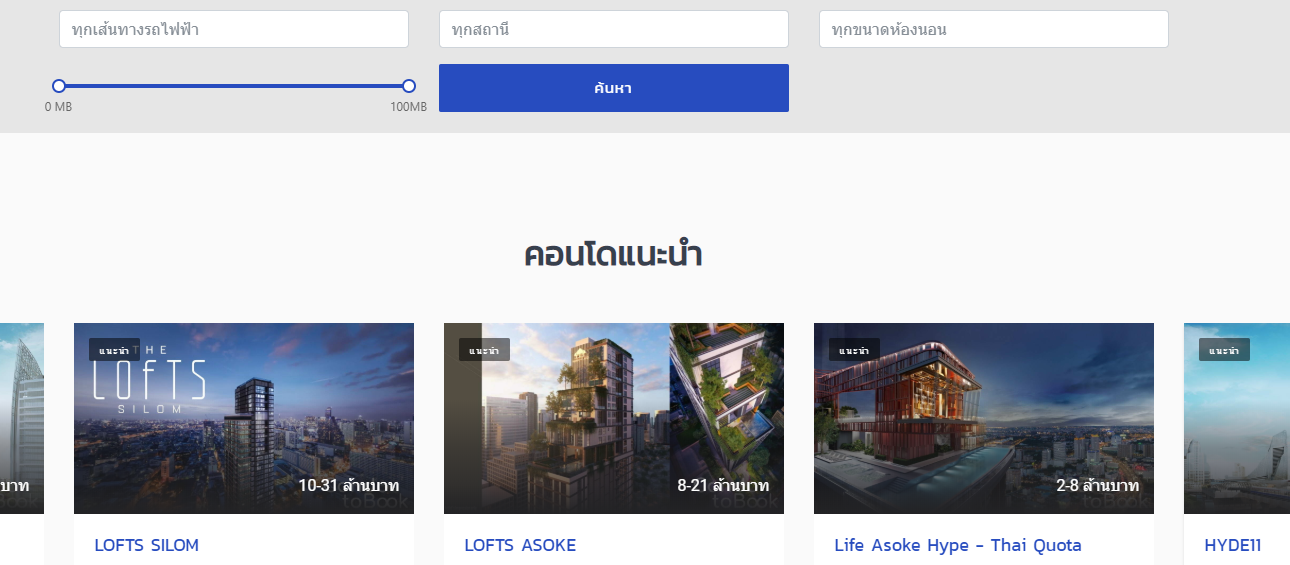Click the 100MB maximum price slider handle
Viewport: 1290px width, 565px height.
(409, 86)
